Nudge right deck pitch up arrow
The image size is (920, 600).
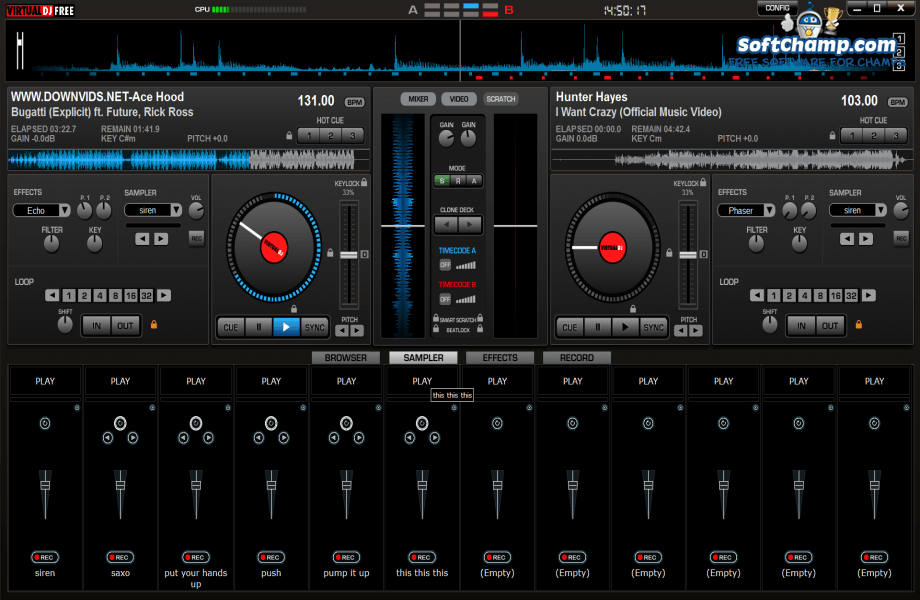[696, 331]
